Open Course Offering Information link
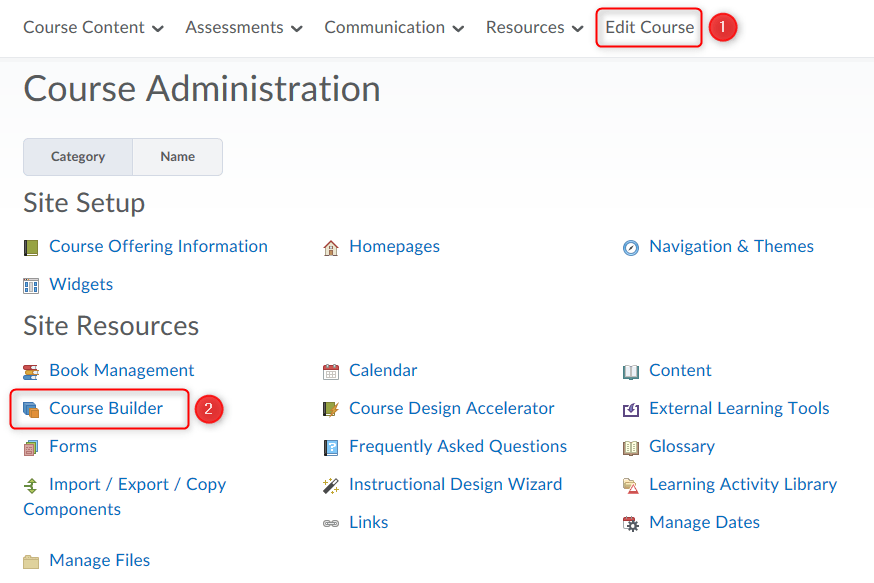Viewport: 874px width, 583px height. 158,246
